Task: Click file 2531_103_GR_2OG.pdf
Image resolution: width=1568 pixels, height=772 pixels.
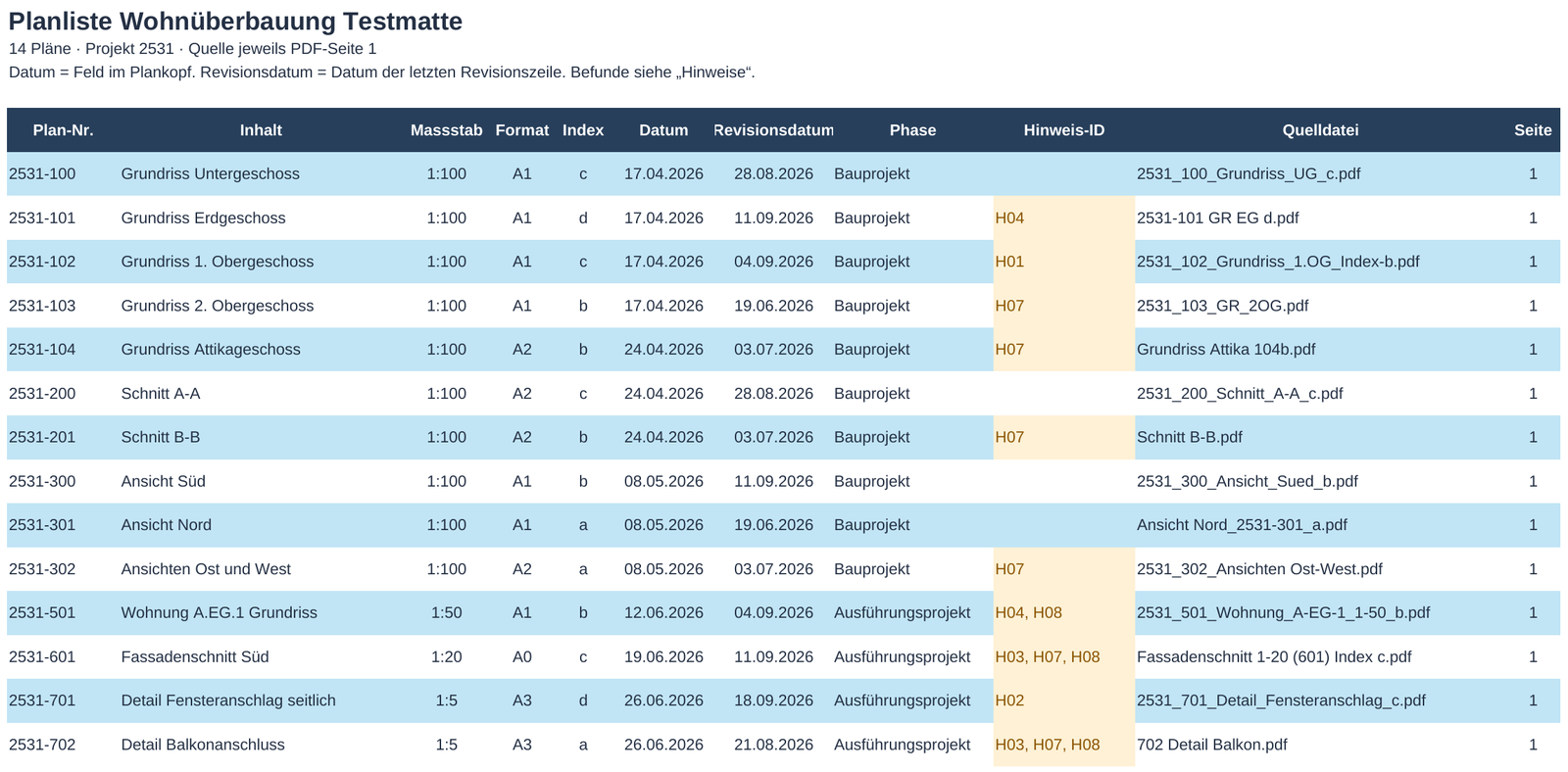Action: pos(1222,306)
